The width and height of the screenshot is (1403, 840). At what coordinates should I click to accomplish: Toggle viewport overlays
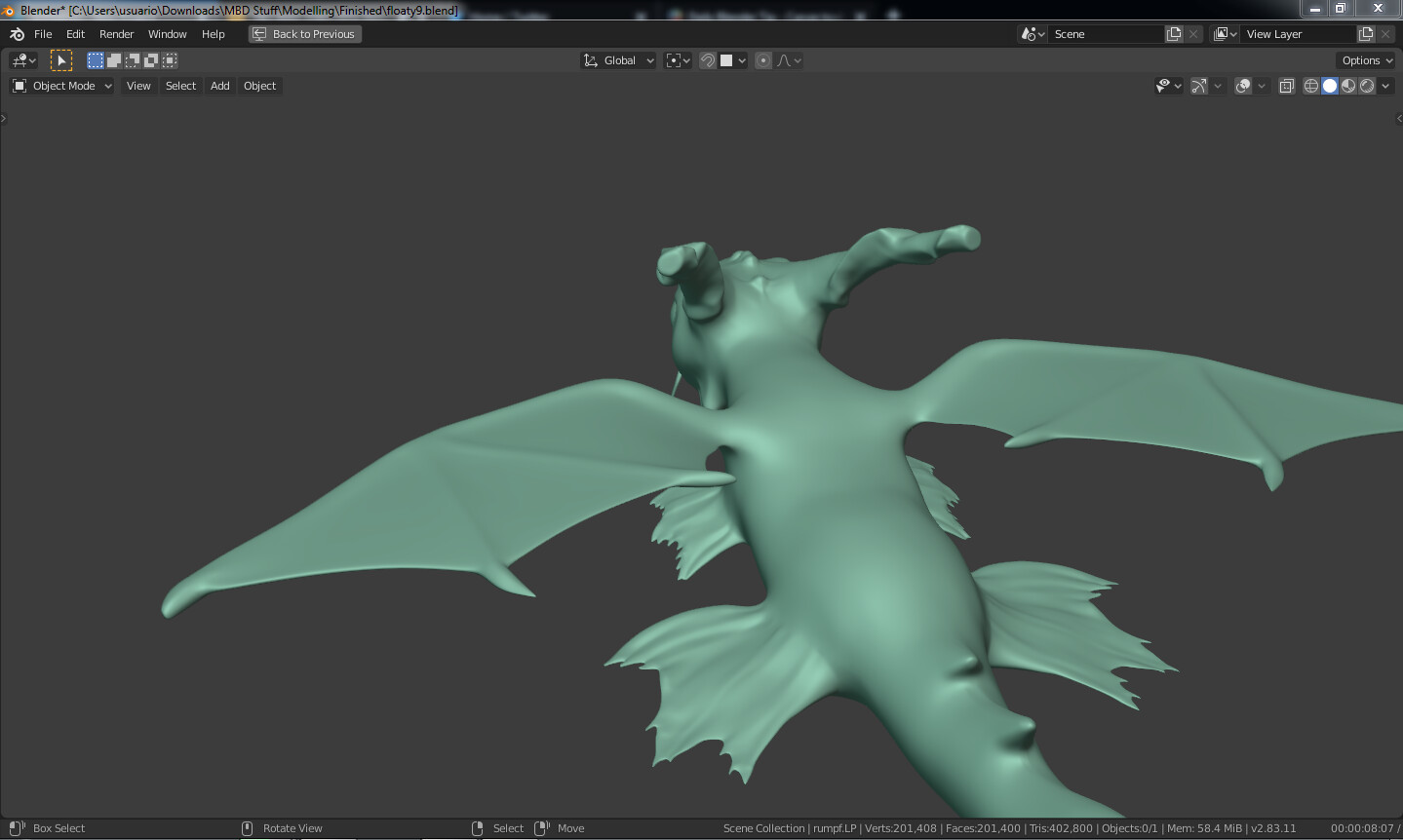click(x=1243, y=86)
